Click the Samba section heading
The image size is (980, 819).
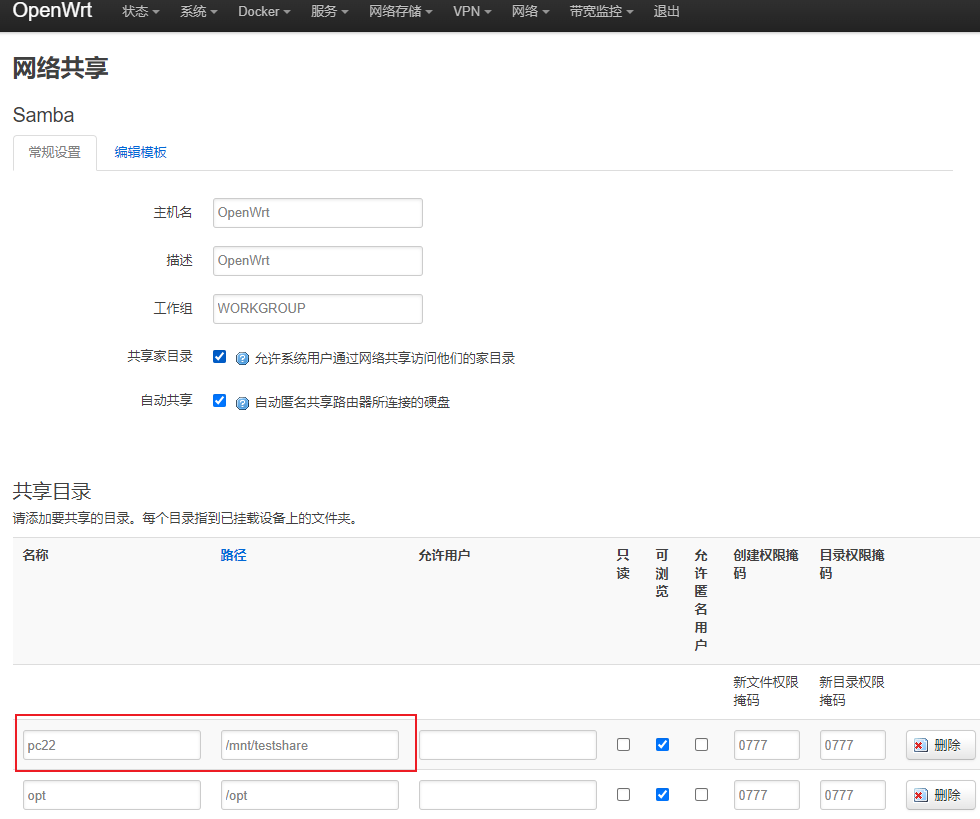pos(43,115)
